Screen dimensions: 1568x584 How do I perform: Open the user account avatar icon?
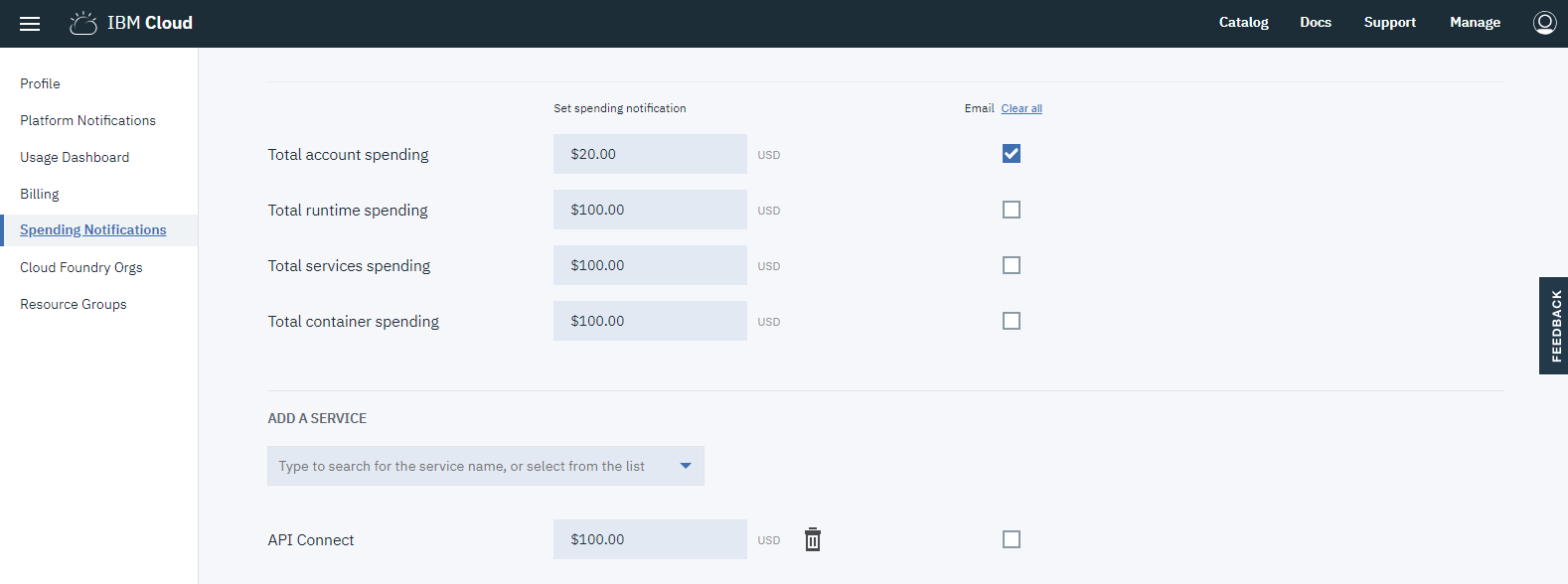tap(1544, 23)
